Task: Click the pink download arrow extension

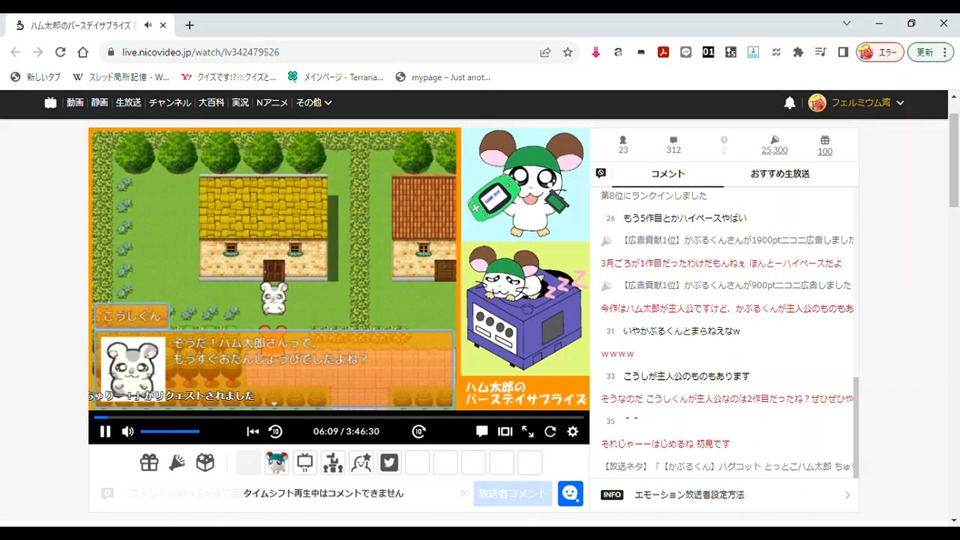Action: [595, 53]
